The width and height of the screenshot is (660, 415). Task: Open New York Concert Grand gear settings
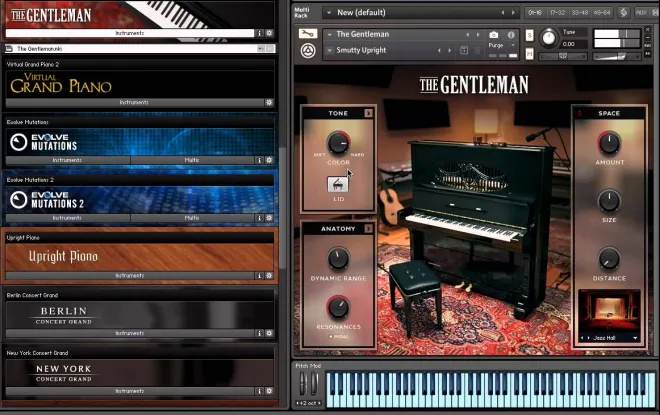point(269,391)
